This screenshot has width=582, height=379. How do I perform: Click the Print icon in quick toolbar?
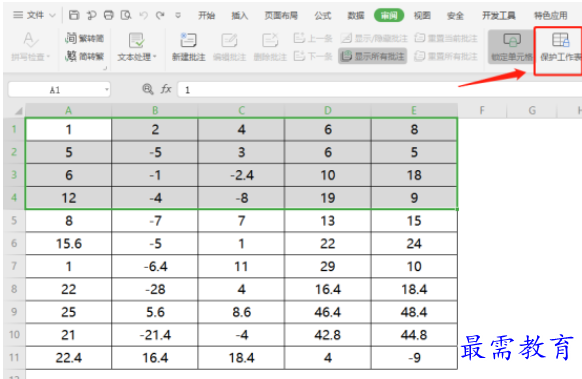pyautogui.click(x=108, y=15)
